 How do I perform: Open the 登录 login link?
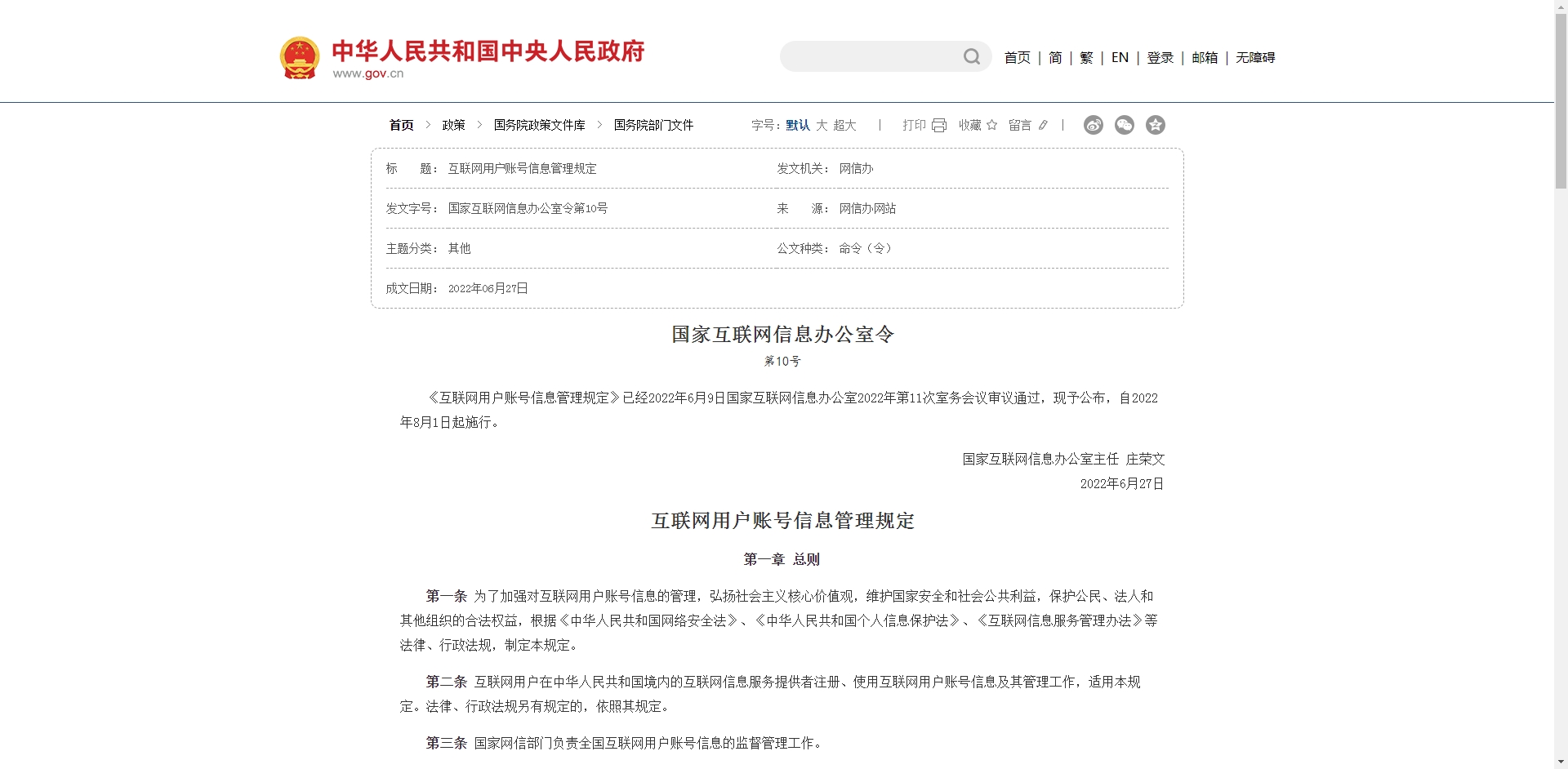(1160, 57)
